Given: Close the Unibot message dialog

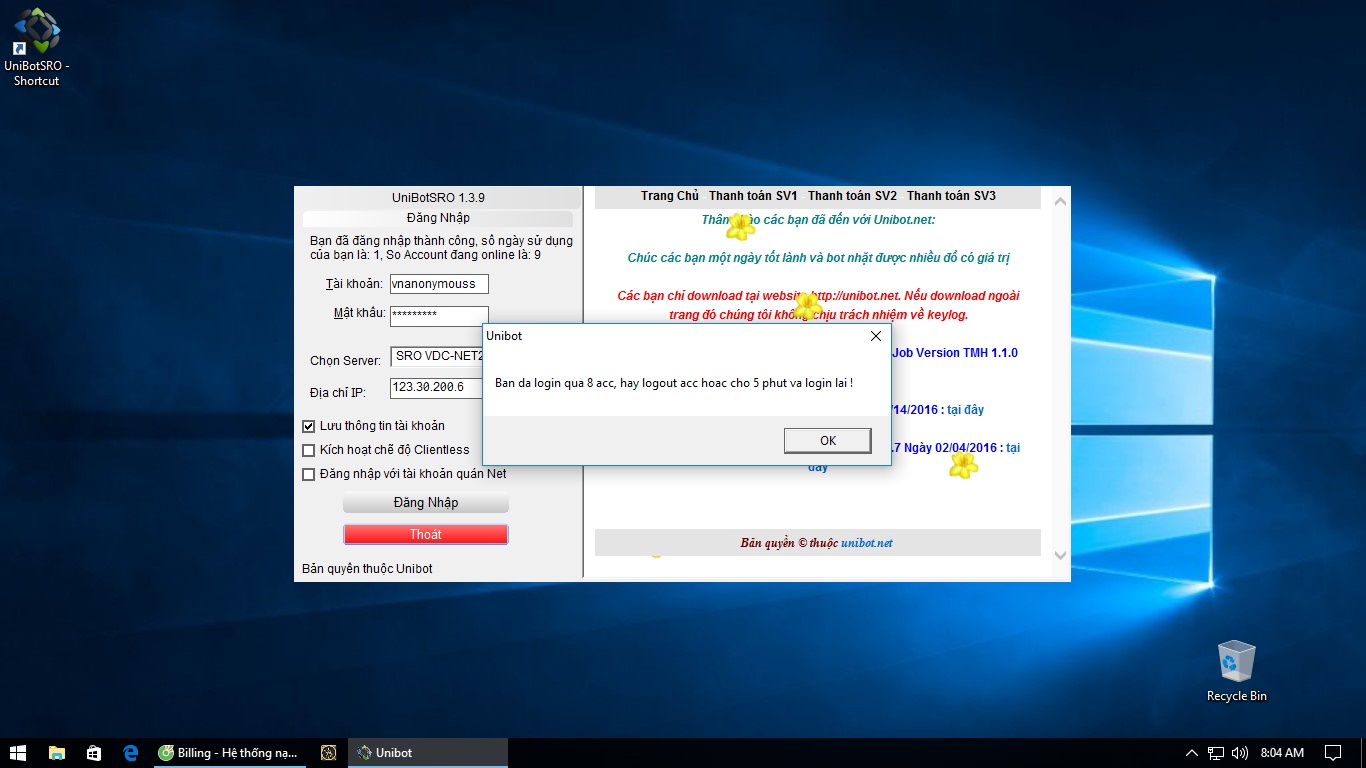Looking at the screenshot, I should point(875,336).
